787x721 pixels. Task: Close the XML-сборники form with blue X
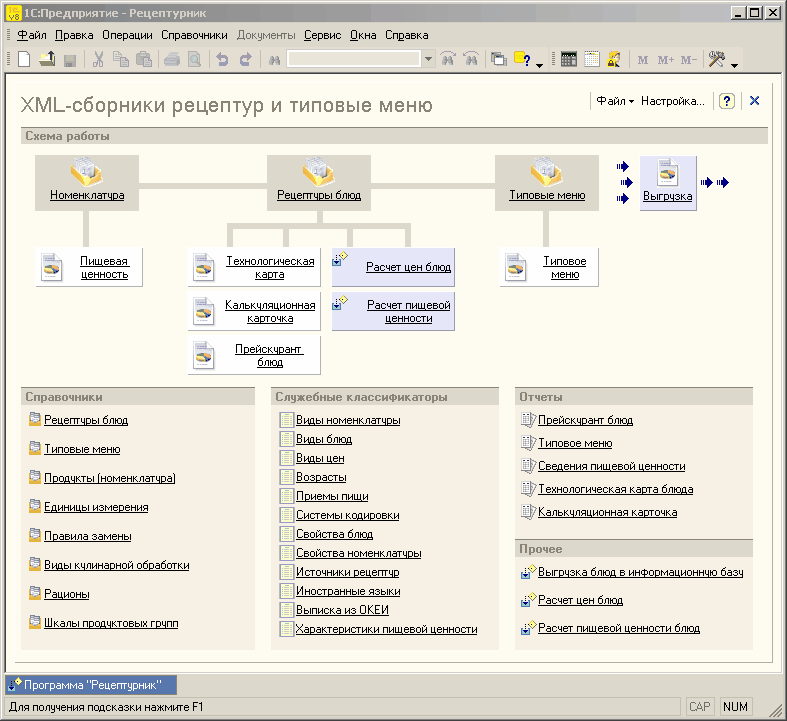click(754, 101)
